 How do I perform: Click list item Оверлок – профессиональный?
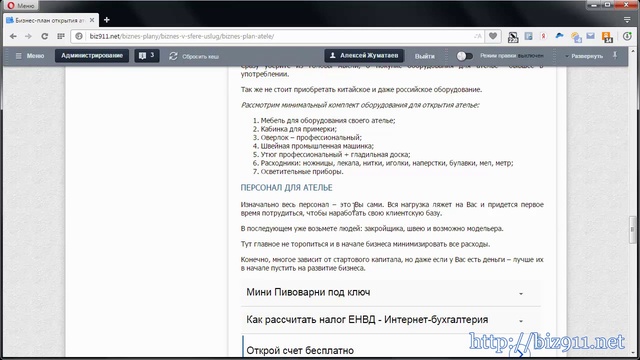[x=311, y=138]
